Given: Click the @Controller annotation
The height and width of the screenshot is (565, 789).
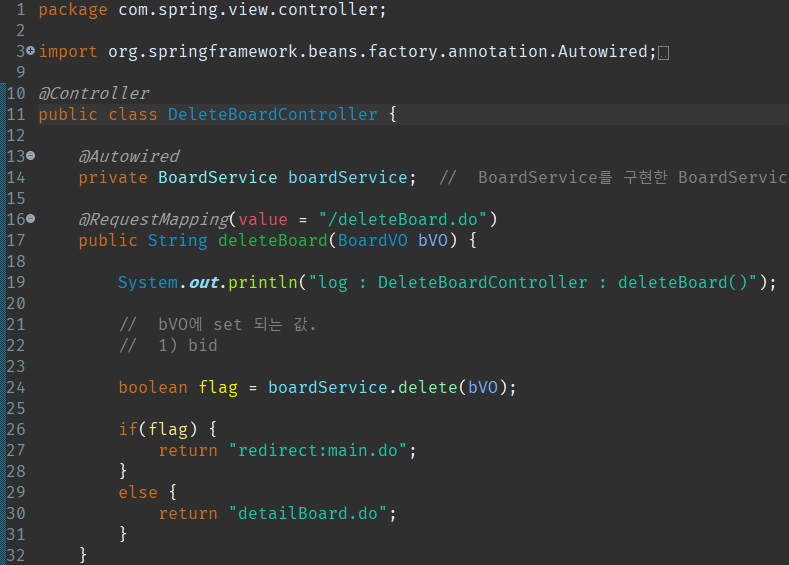Looking at the screenshot, I should pos(94,93).
